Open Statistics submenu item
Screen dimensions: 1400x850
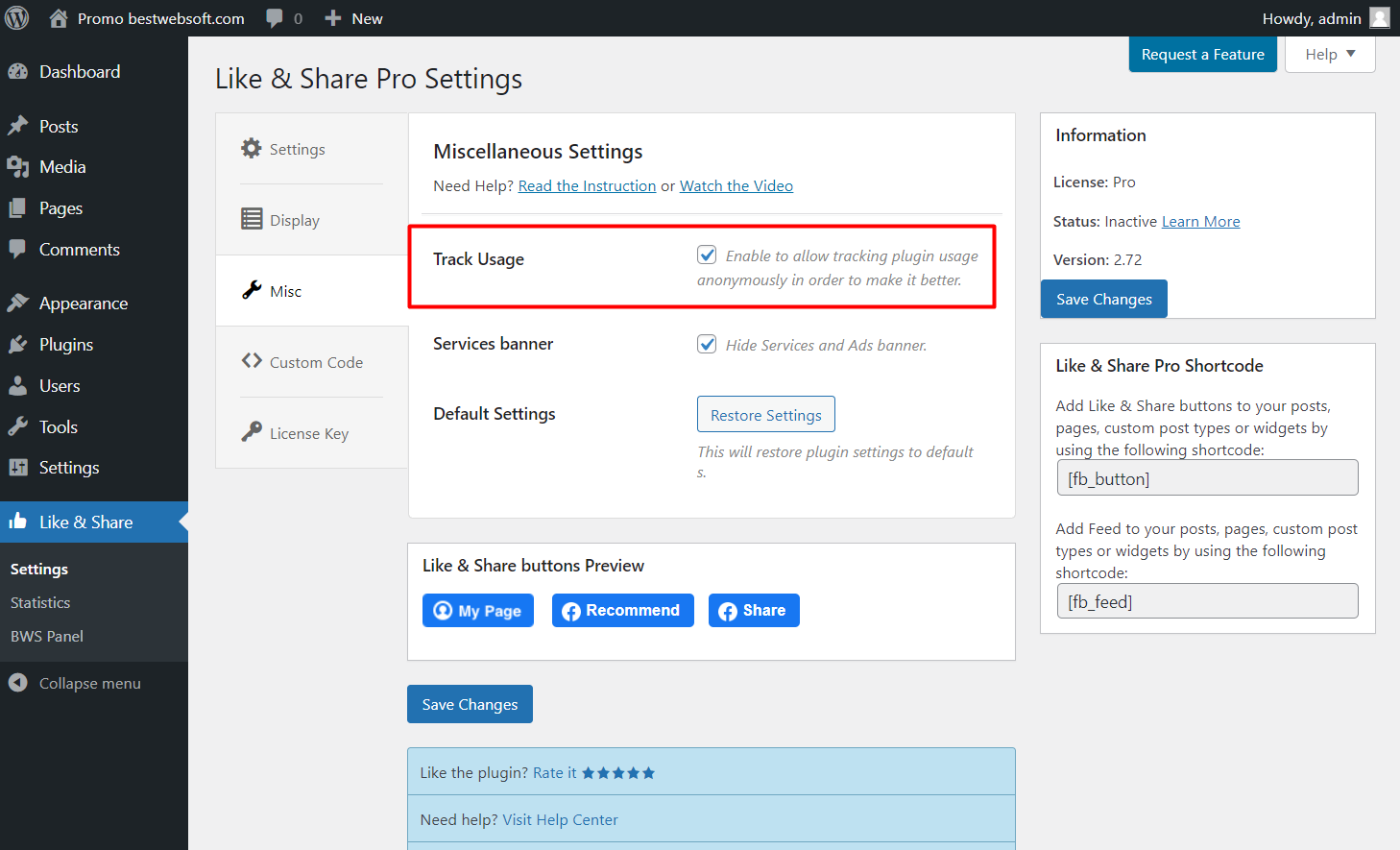click(x=40, y=603)
